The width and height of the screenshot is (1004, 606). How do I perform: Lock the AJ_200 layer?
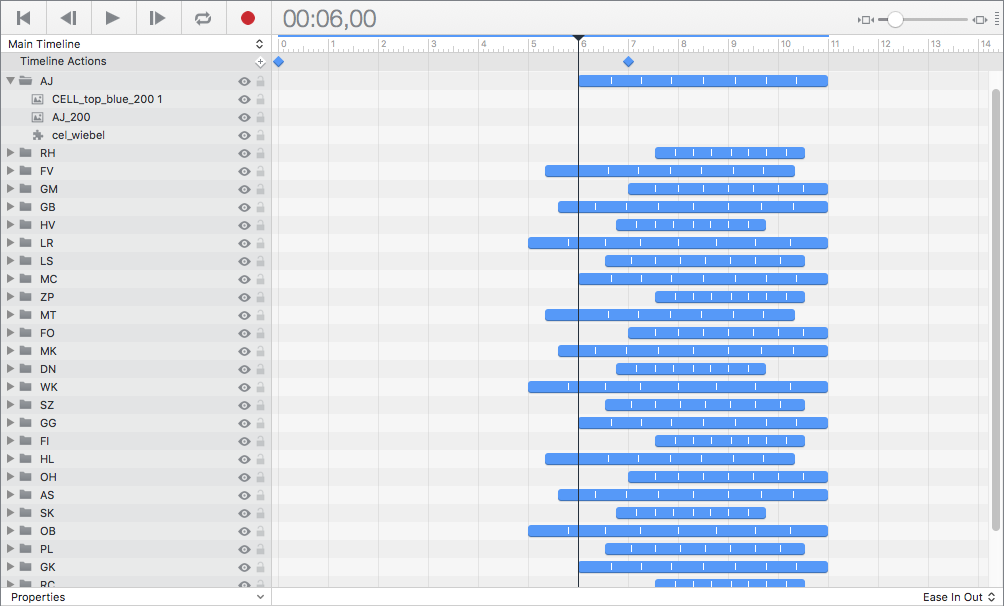pyautogui.click(x=261, y=117)
